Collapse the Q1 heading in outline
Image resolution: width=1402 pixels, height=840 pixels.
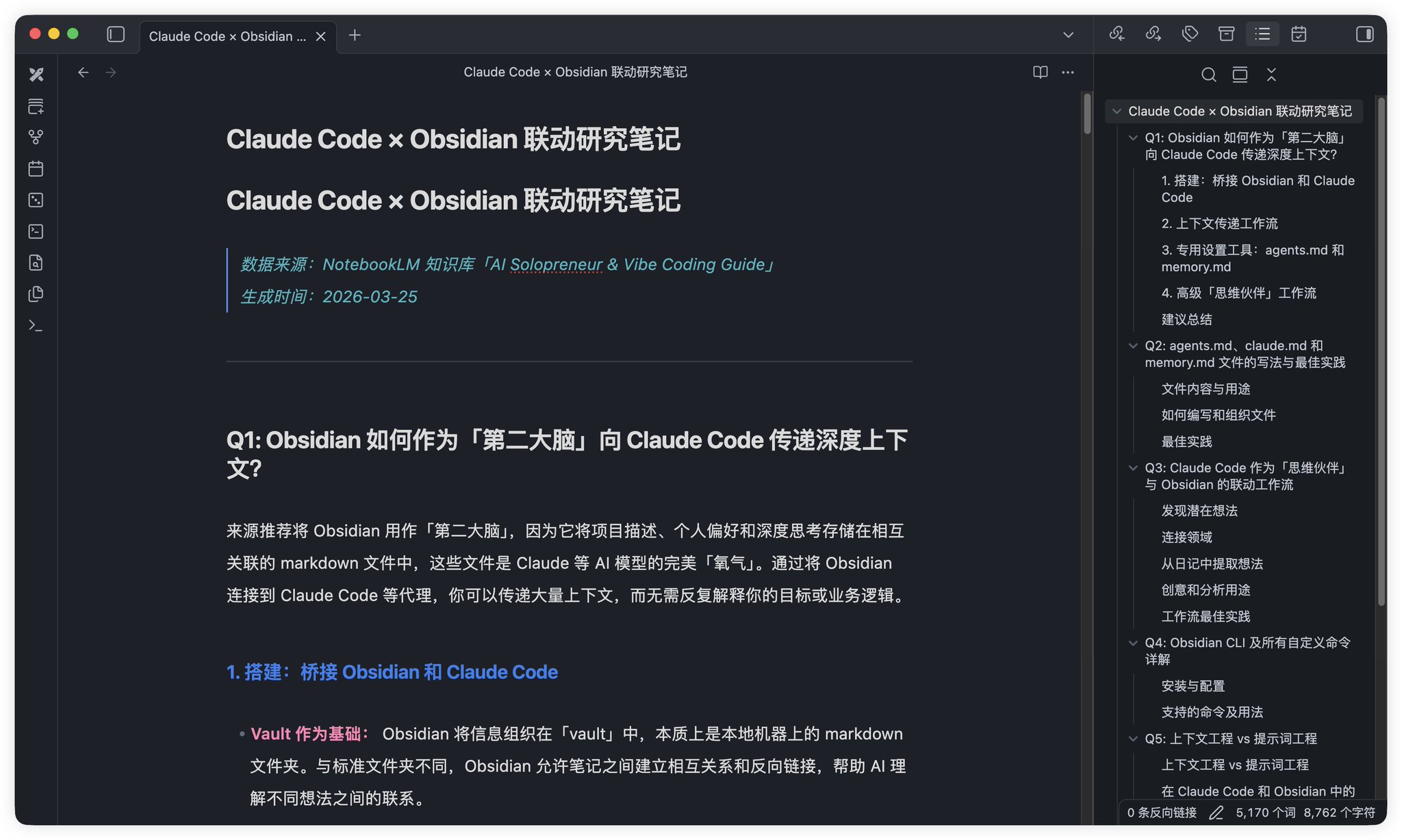coord(1133,138)
